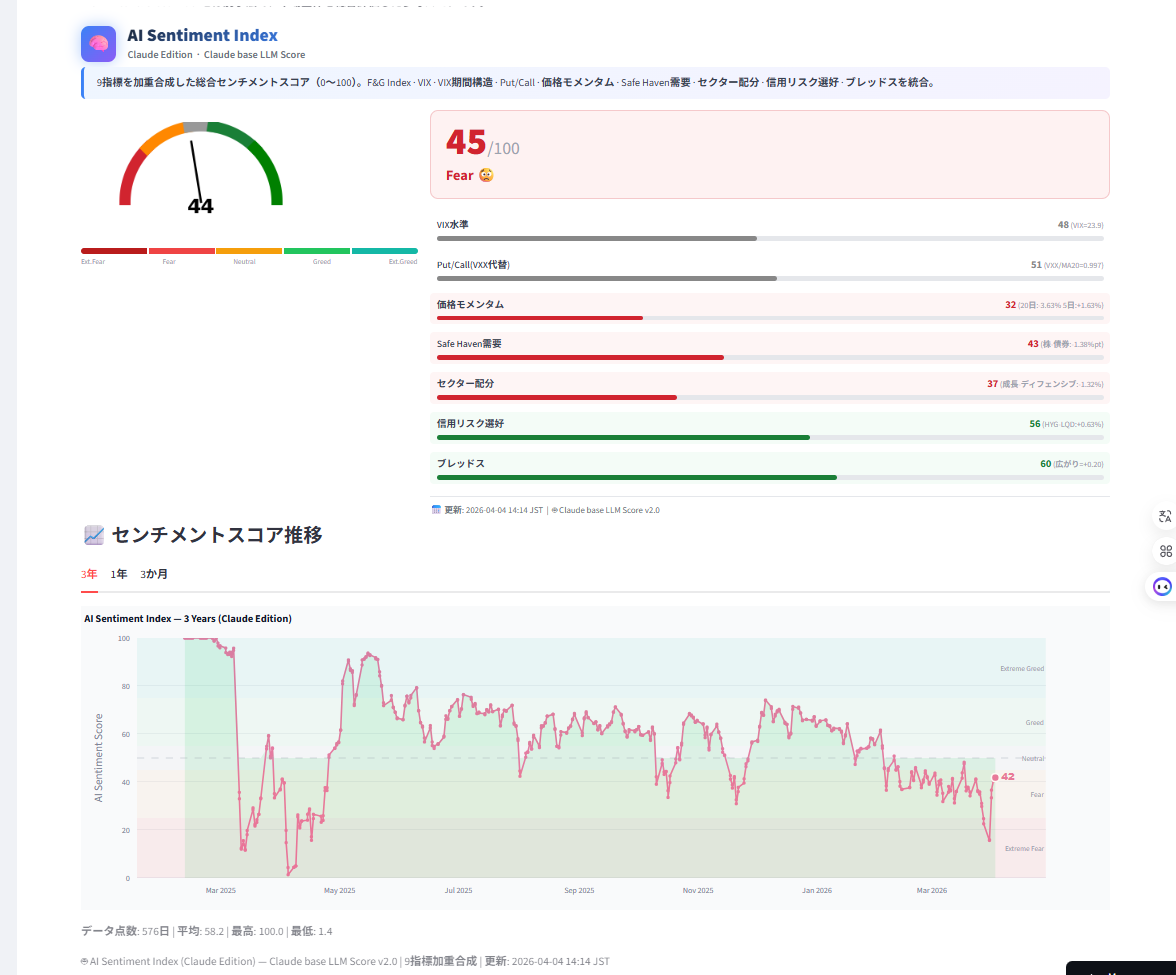Open the round purple assistant face icon

point(1162,586)
